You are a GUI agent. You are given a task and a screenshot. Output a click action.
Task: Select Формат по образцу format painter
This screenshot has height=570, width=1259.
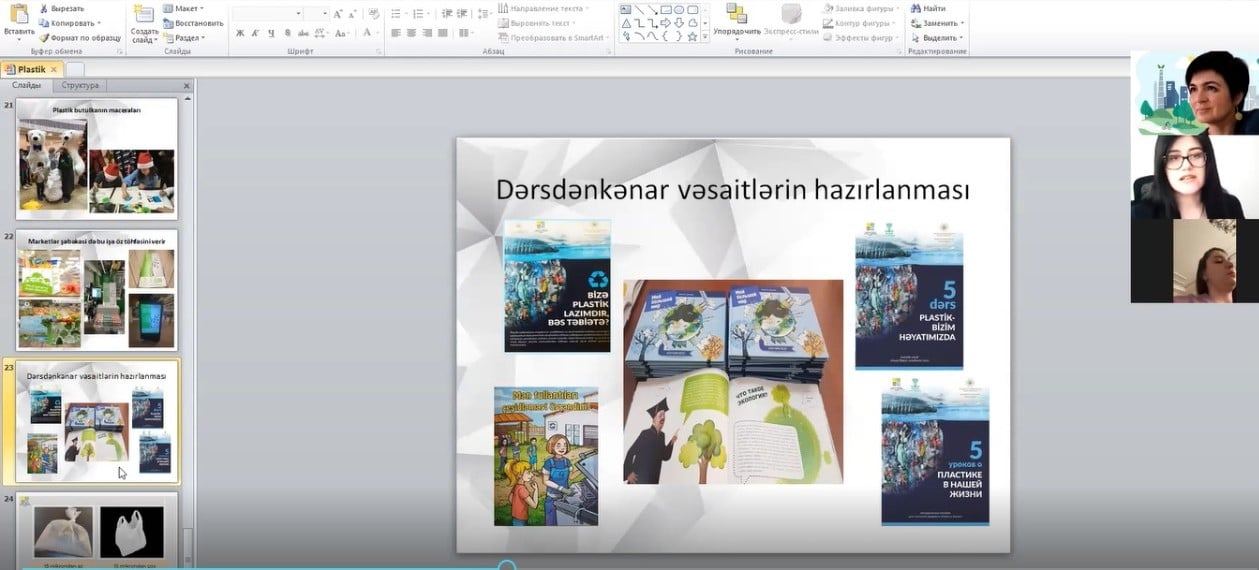[78, 36]
